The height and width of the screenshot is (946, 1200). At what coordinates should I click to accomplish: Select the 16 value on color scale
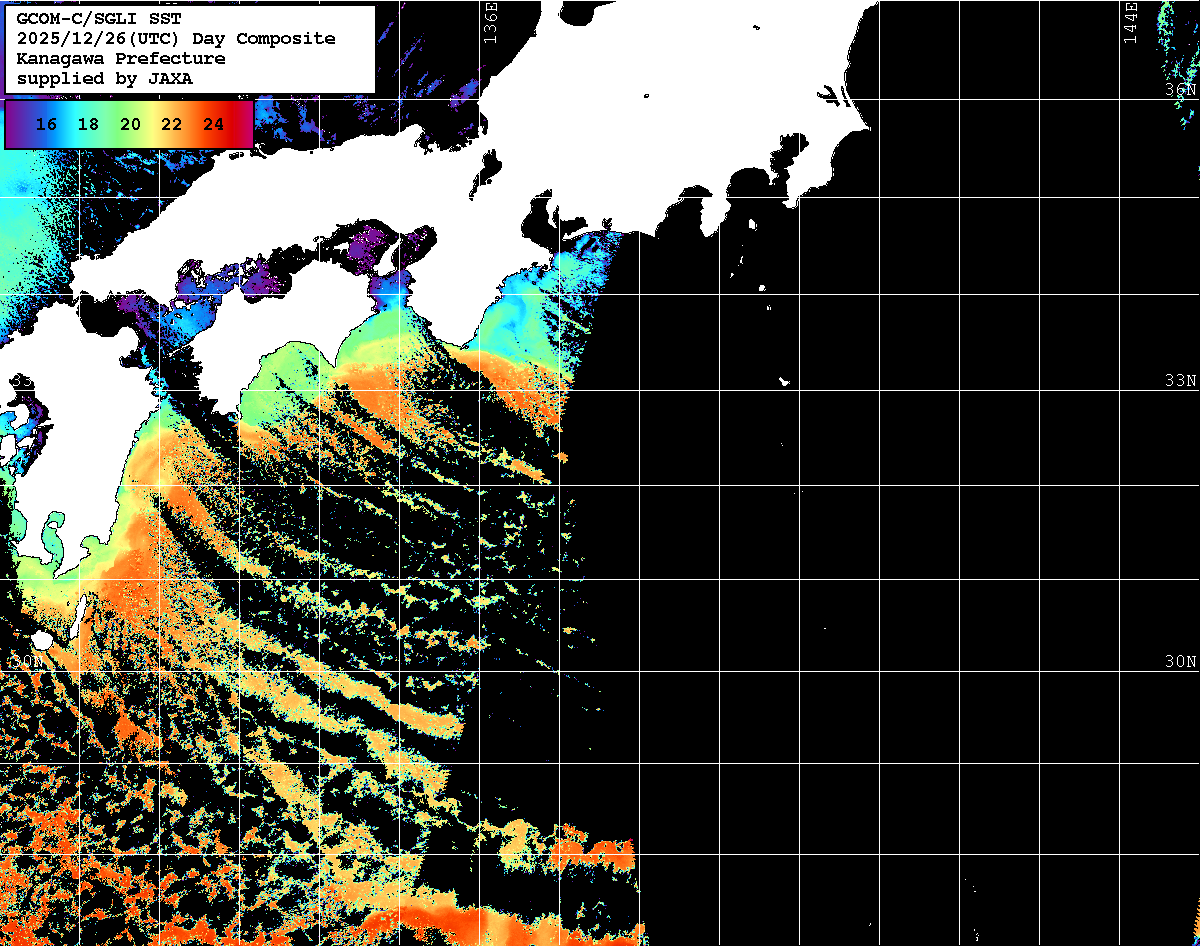(45, 125)
